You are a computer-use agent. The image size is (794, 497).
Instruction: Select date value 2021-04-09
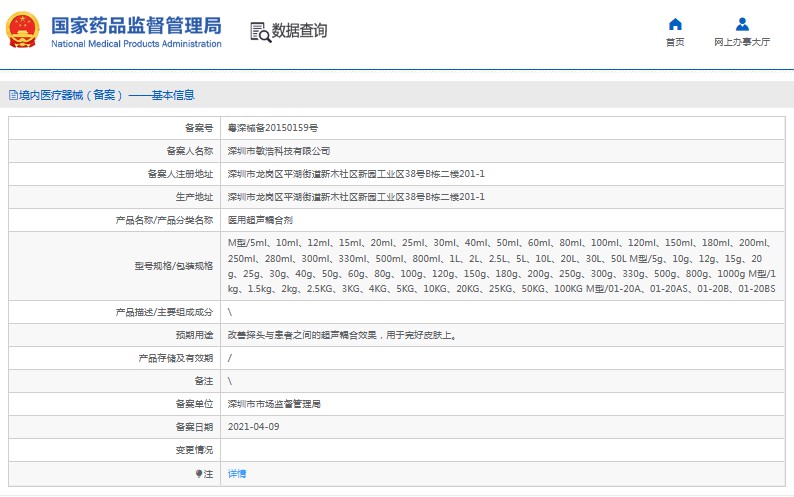[254, 427]
